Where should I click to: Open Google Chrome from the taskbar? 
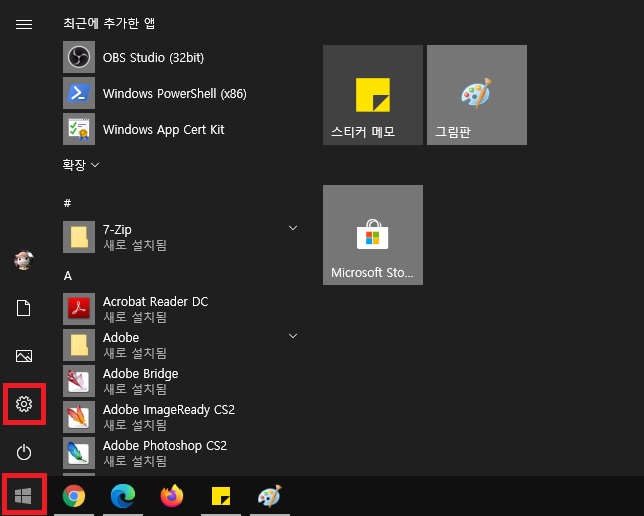click(x=74, y=496)
